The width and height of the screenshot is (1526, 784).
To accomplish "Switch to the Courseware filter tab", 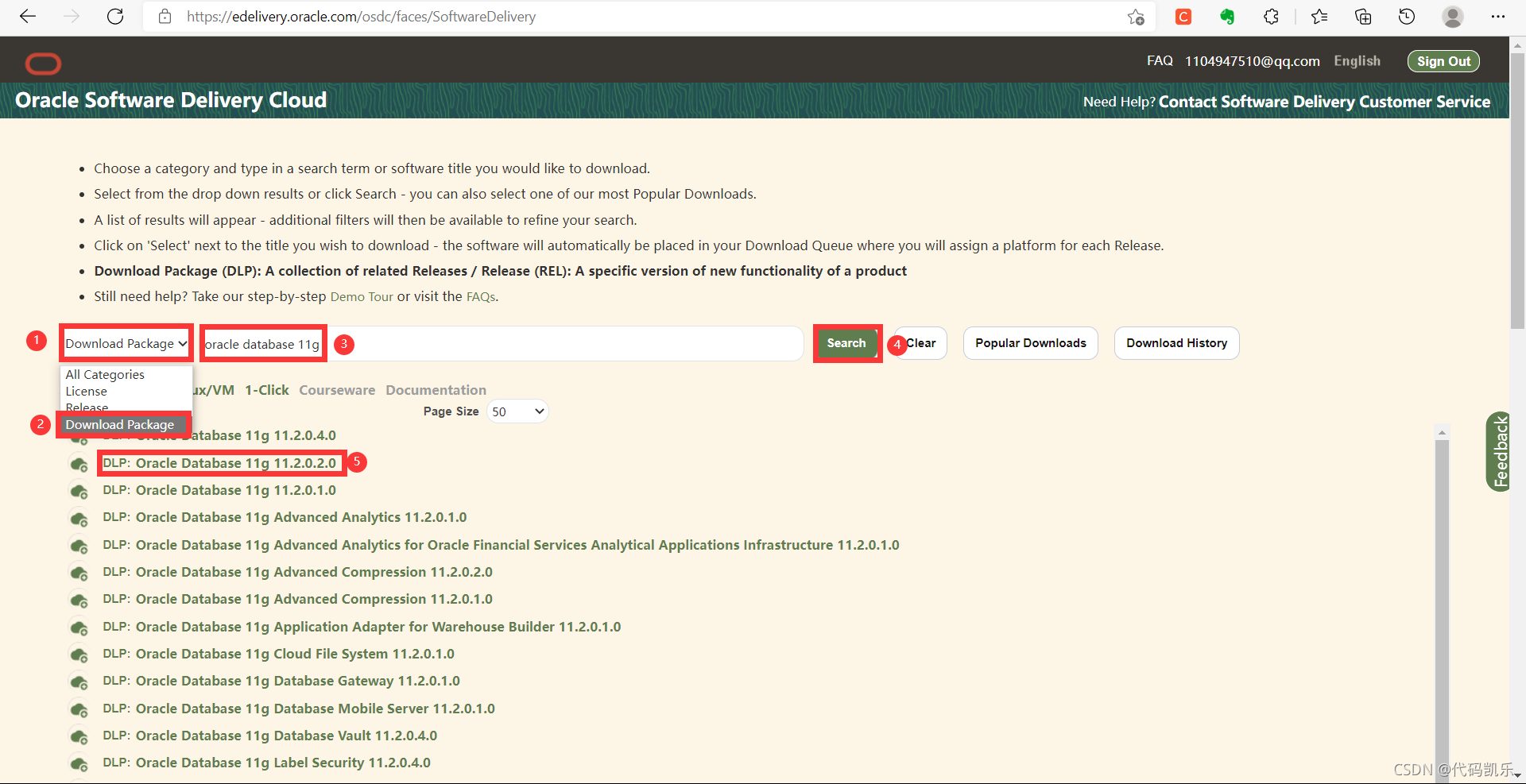I will tap(337, 390).
